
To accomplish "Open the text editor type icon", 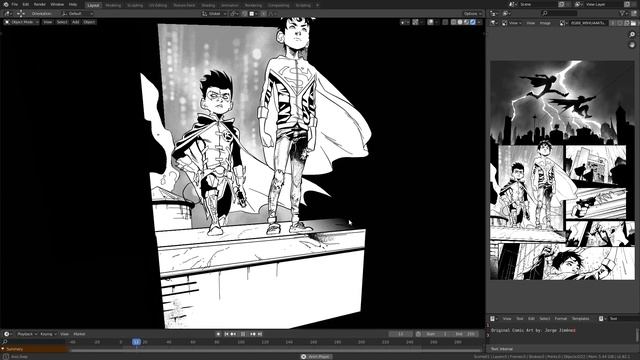I will pyautogui.click(x=493, y=318).
